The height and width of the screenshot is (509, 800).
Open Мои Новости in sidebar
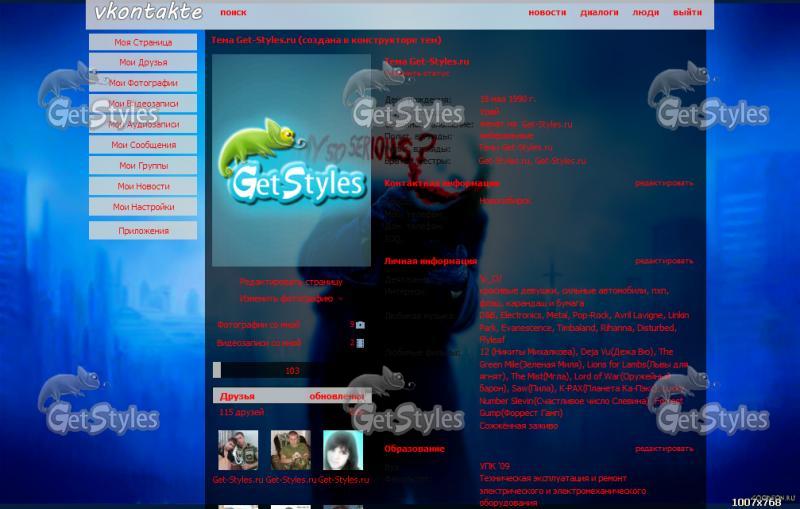tap(143, 186)
